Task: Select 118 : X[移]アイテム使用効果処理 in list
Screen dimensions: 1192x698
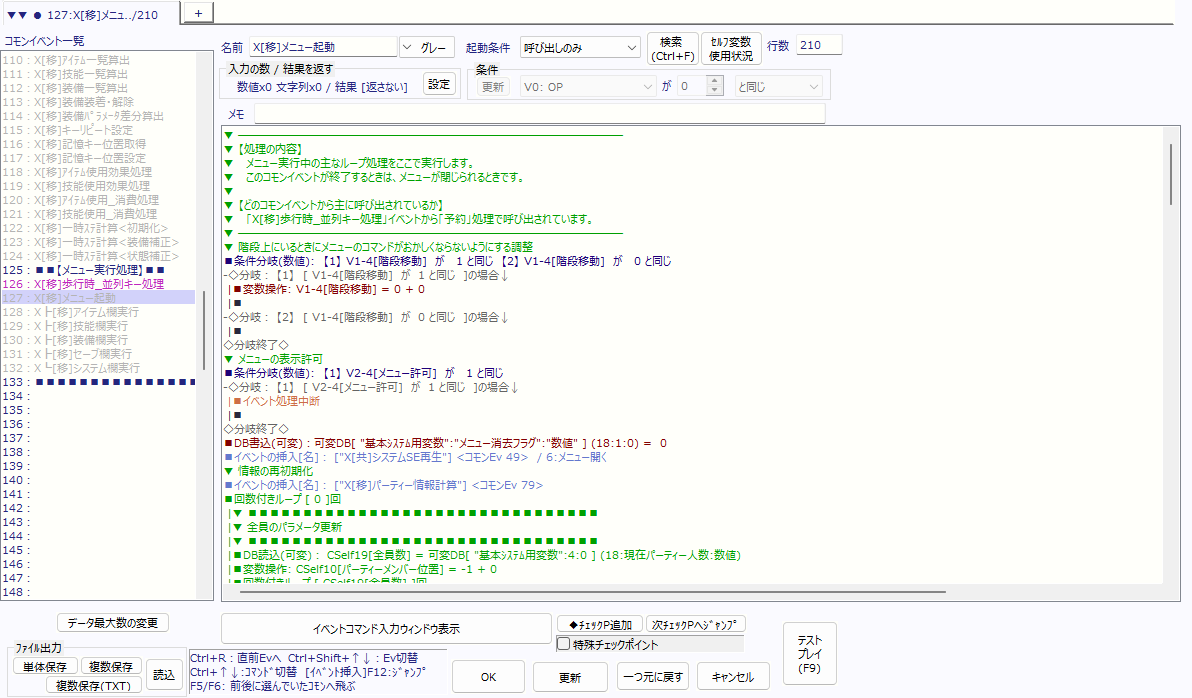Action: 98,172
